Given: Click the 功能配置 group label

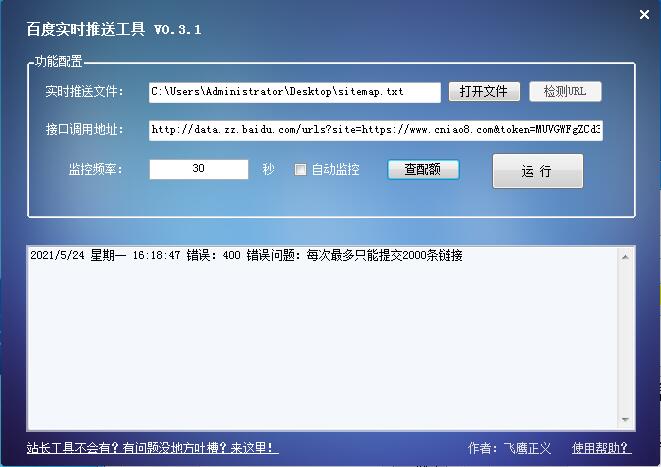Looking at the screenshot, I should pyautogui.click(x=59, y=62).
